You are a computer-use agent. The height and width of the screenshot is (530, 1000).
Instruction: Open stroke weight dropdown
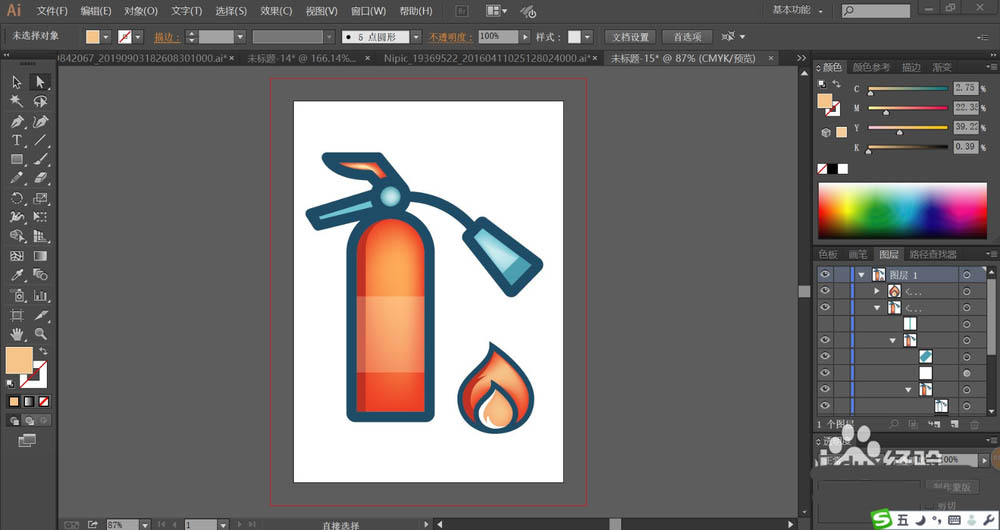click(x=240, y=37)
